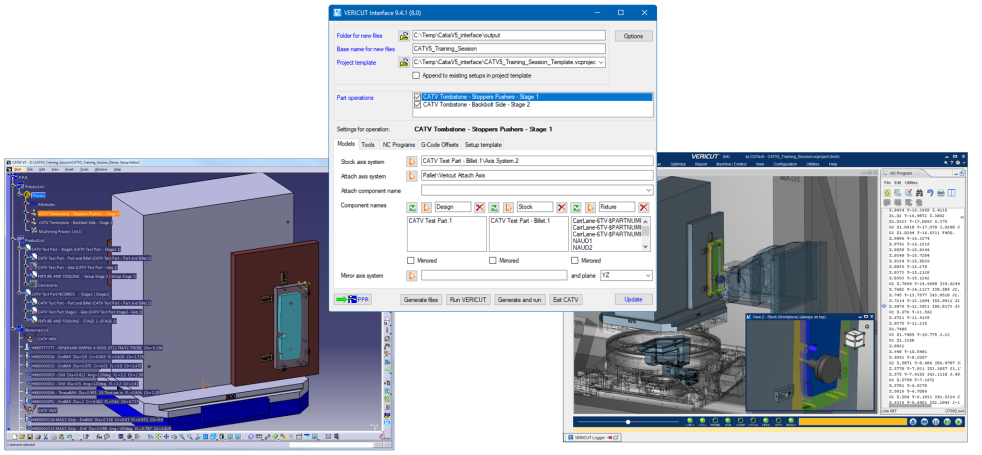Click the orange VERICUT progress bar
This screenshot has height=455, width=982.
pyautogui.click(x=852, y=422)
